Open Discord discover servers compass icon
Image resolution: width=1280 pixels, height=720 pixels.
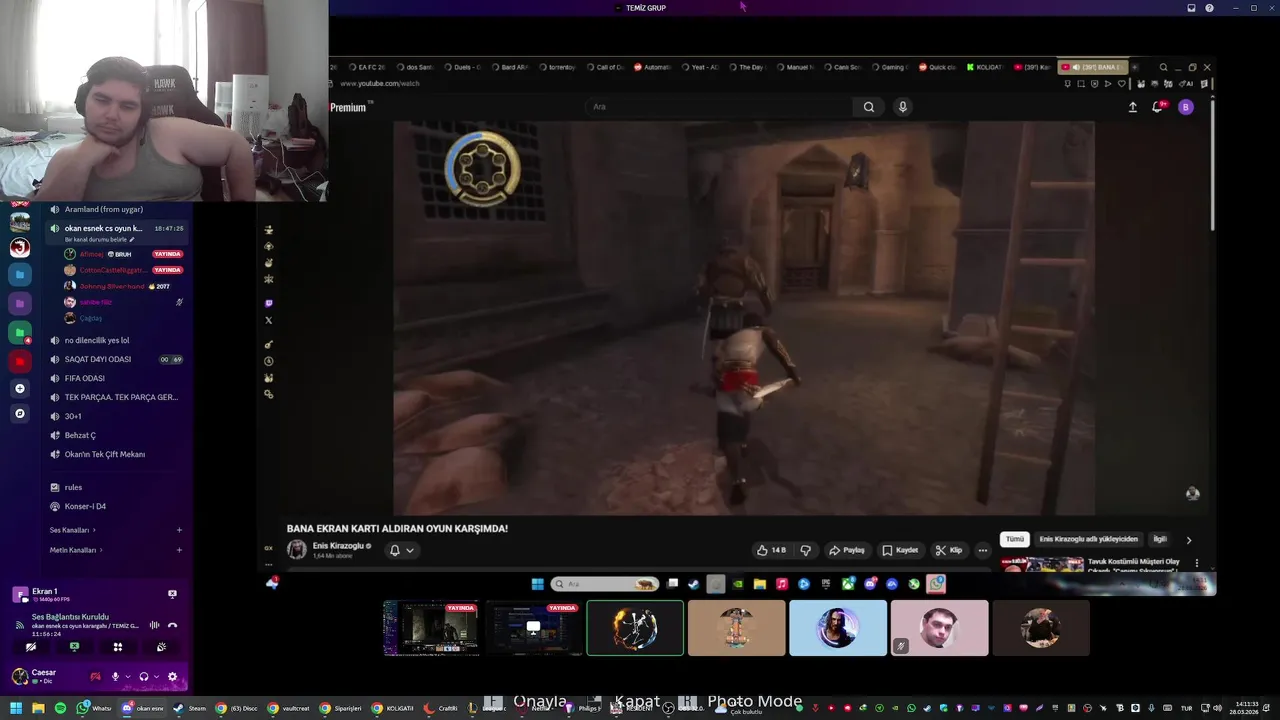20,413
